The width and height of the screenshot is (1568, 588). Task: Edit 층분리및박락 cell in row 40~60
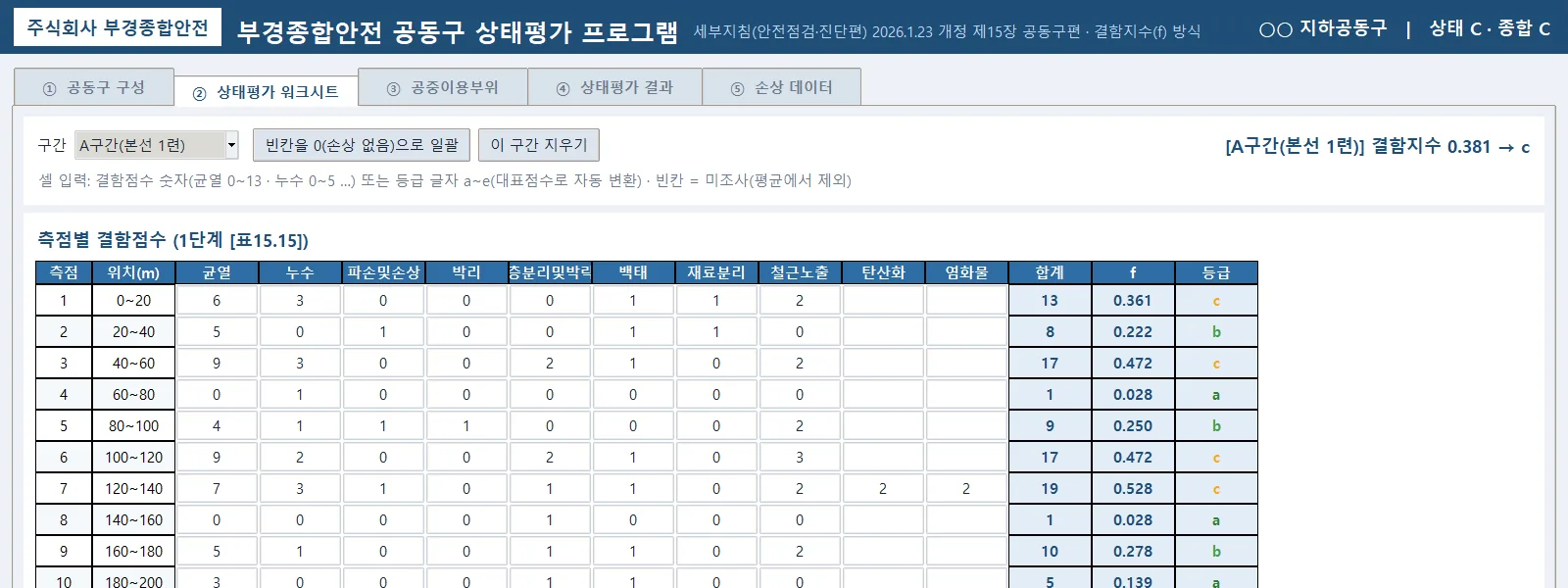point(550,363)
